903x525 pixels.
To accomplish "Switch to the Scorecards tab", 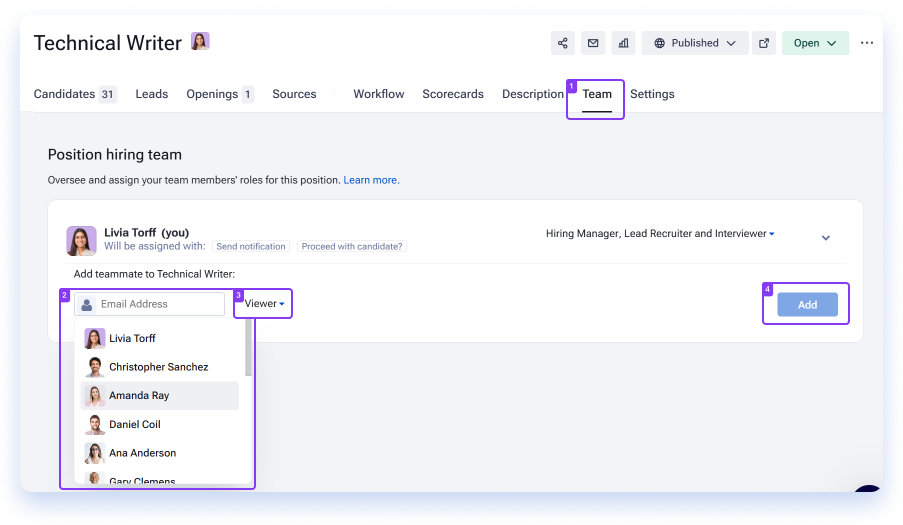I will click(x=453, y=94).
